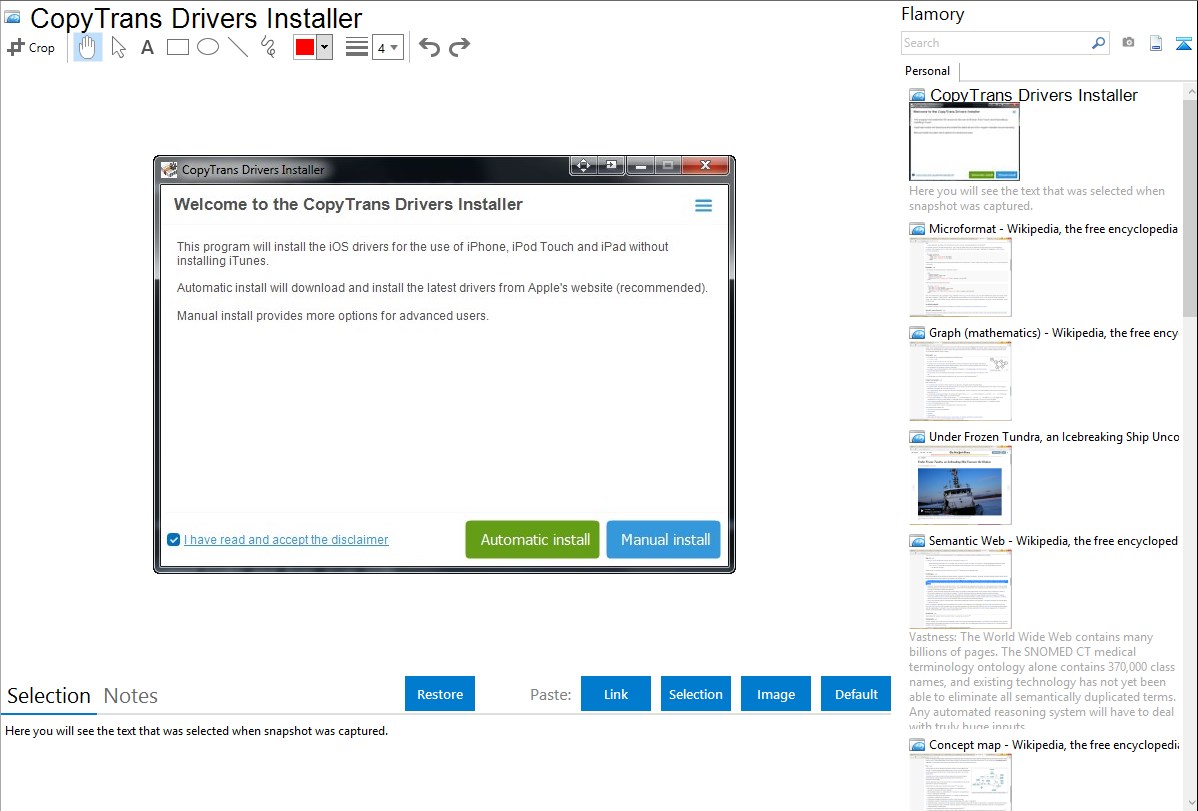Image resolution: width=1198 pixels, height=811 pixels.
Task: Click the Restore button
Action: click(440, 694)
